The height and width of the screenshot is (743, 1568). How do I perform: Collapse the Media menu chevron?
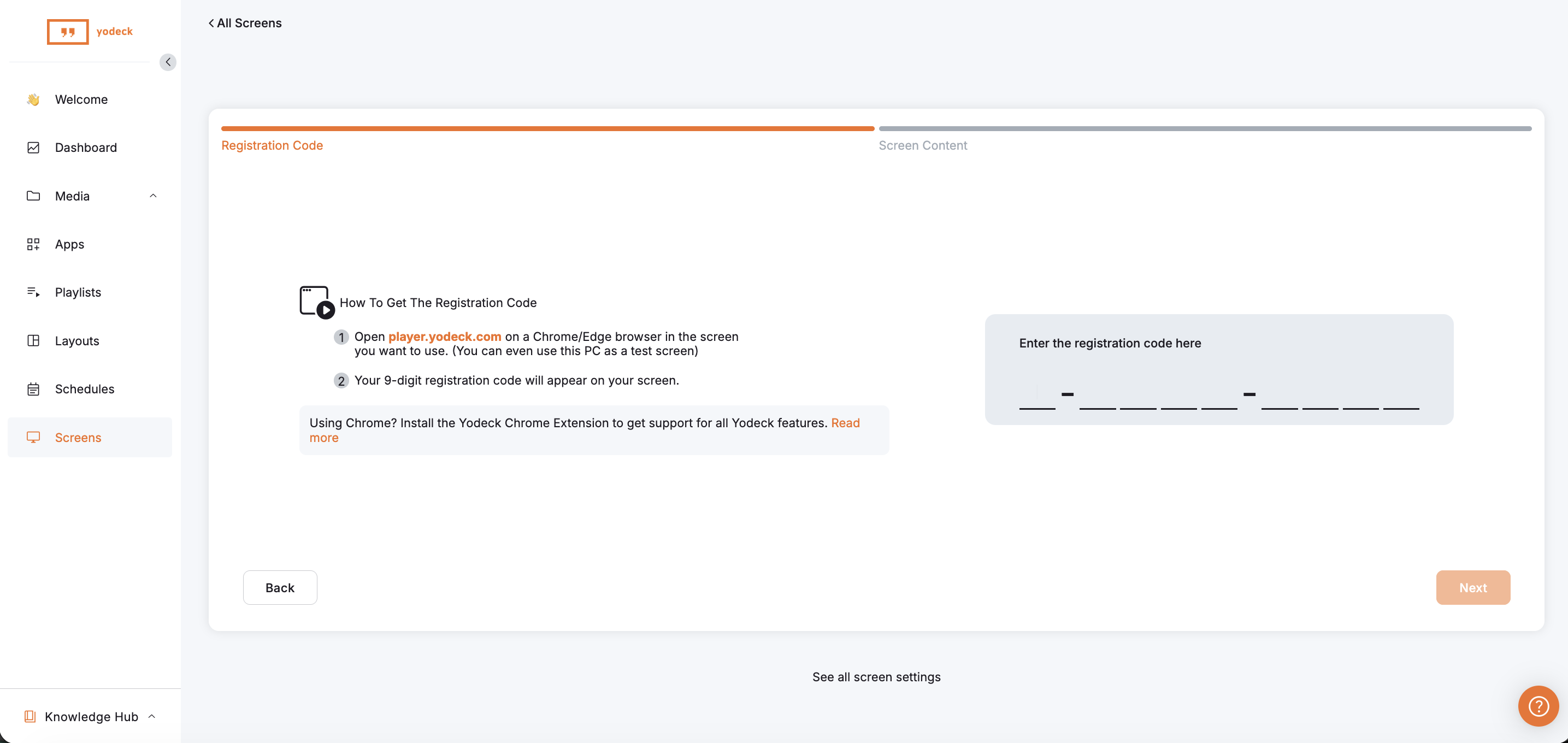(154, 196)
